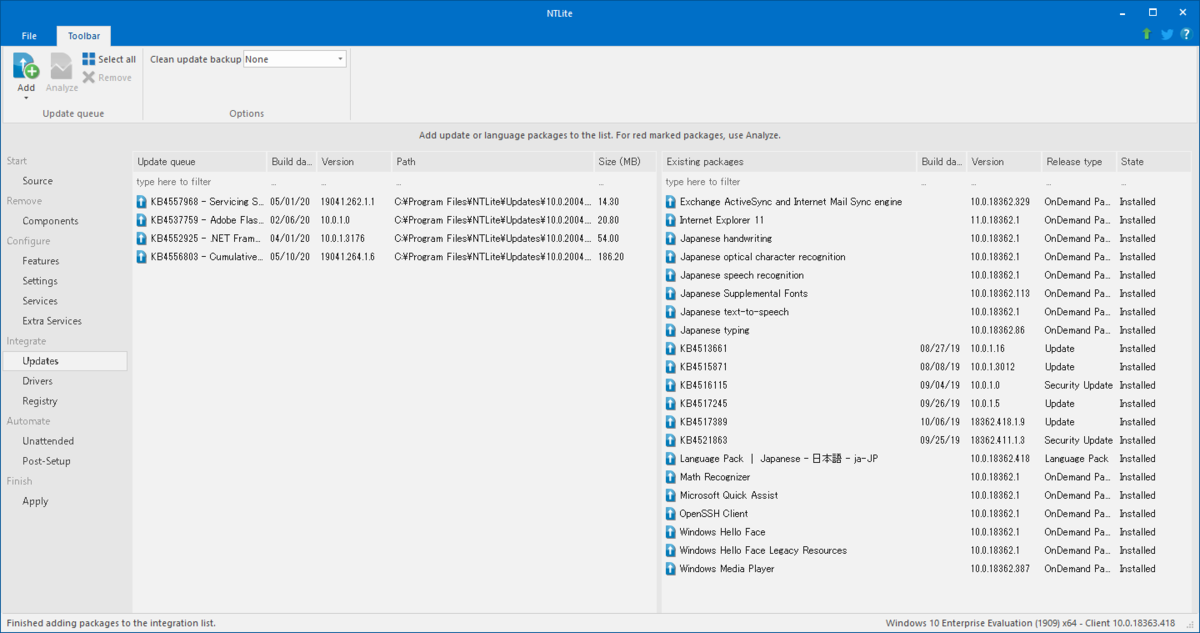
Task: Click status text Finished adding packages
Action: click(110, 623)
